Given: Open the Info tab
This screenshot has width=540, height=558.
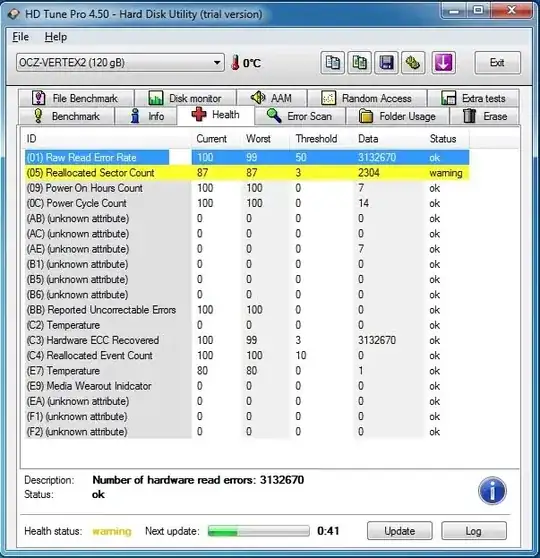Looking at the screenshot, I should click(x=146, y=116).
